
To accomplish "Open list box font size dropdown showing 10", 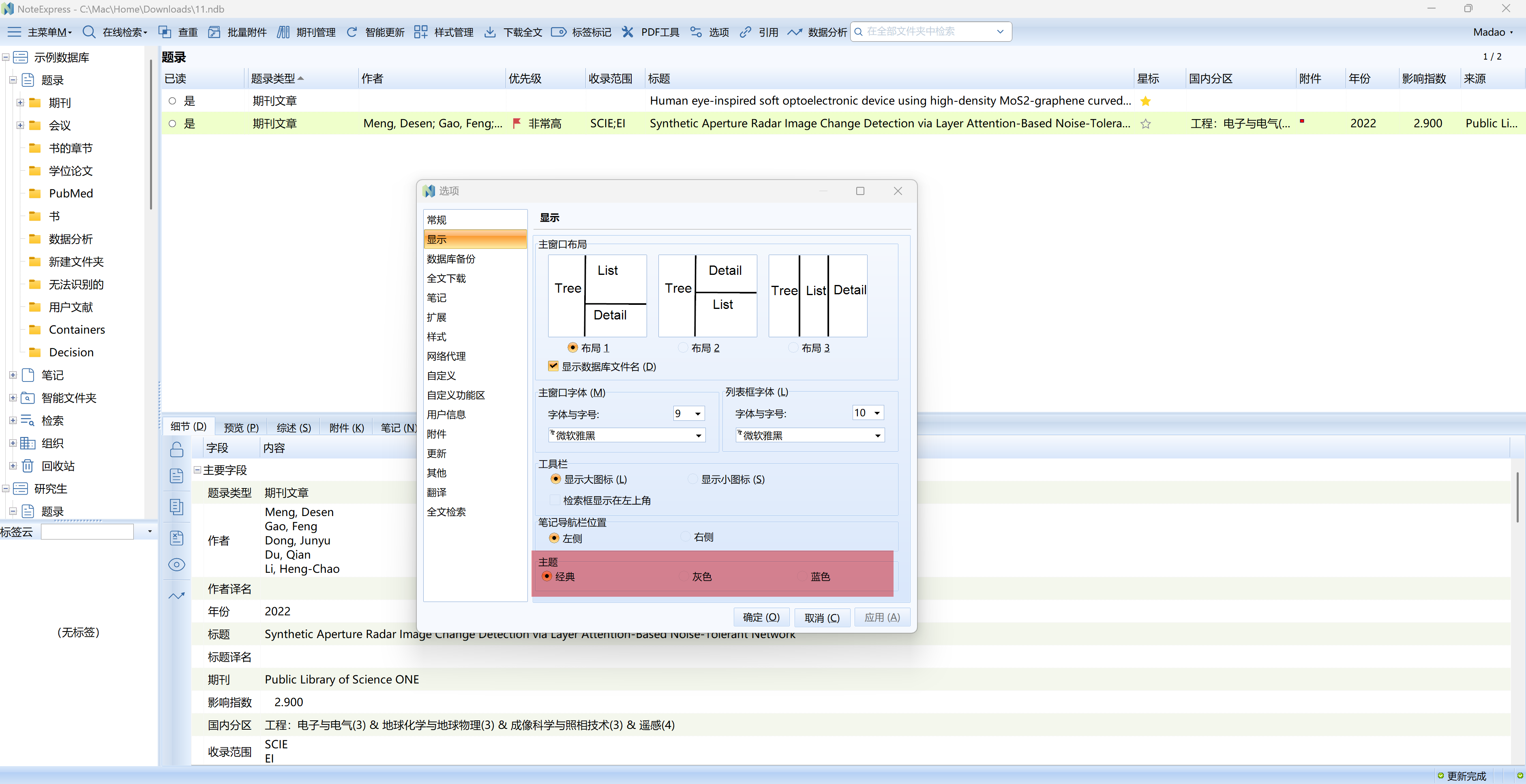I will (x=877, y=413).
